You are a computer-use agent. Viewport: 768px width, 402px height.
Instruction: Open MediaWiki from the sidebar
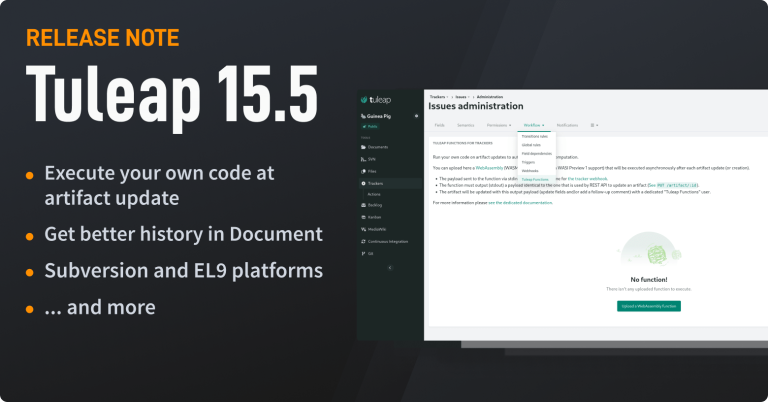(377, 227)
